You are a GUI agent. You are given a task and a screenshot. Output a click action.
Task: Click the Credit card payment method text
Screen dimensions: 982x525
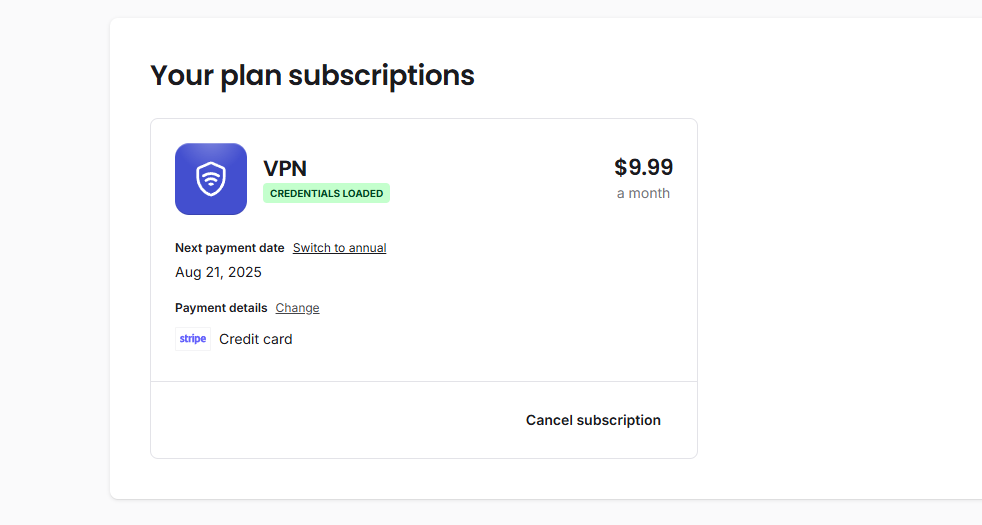(256, 339)
